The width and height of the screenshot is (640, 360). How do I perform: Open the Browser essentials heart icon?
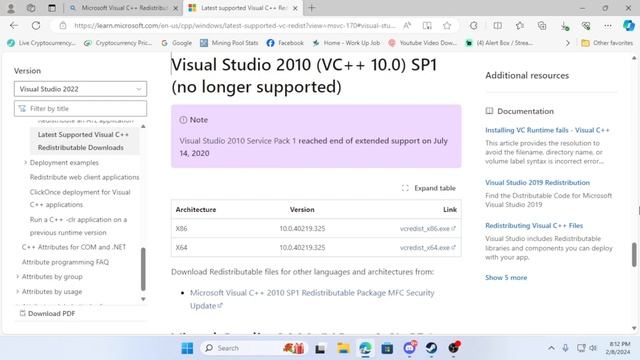pyautogui.click(x=586, y=26)
